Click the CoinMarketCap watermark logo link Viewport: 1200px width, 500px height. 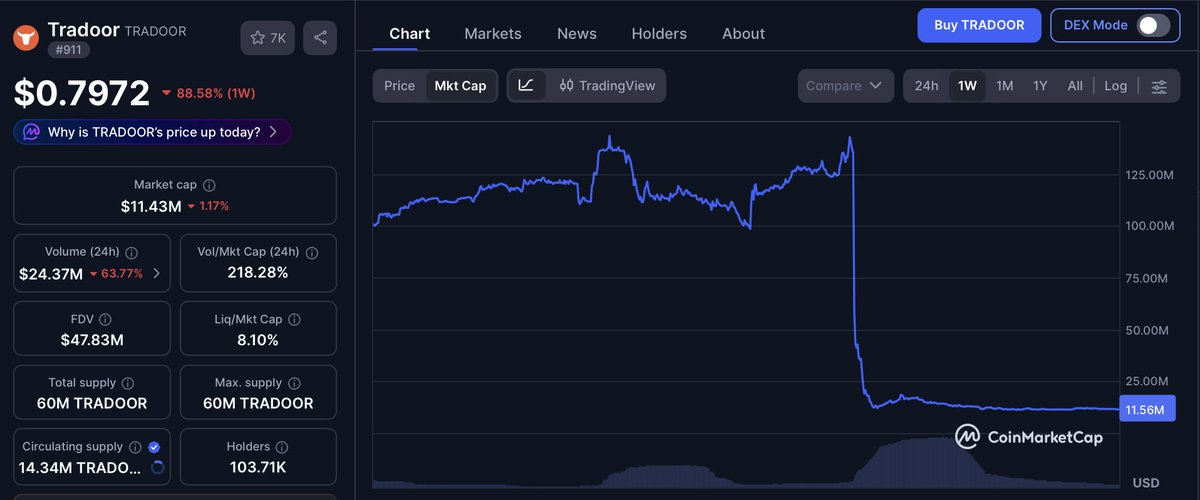coord(1029,437)
